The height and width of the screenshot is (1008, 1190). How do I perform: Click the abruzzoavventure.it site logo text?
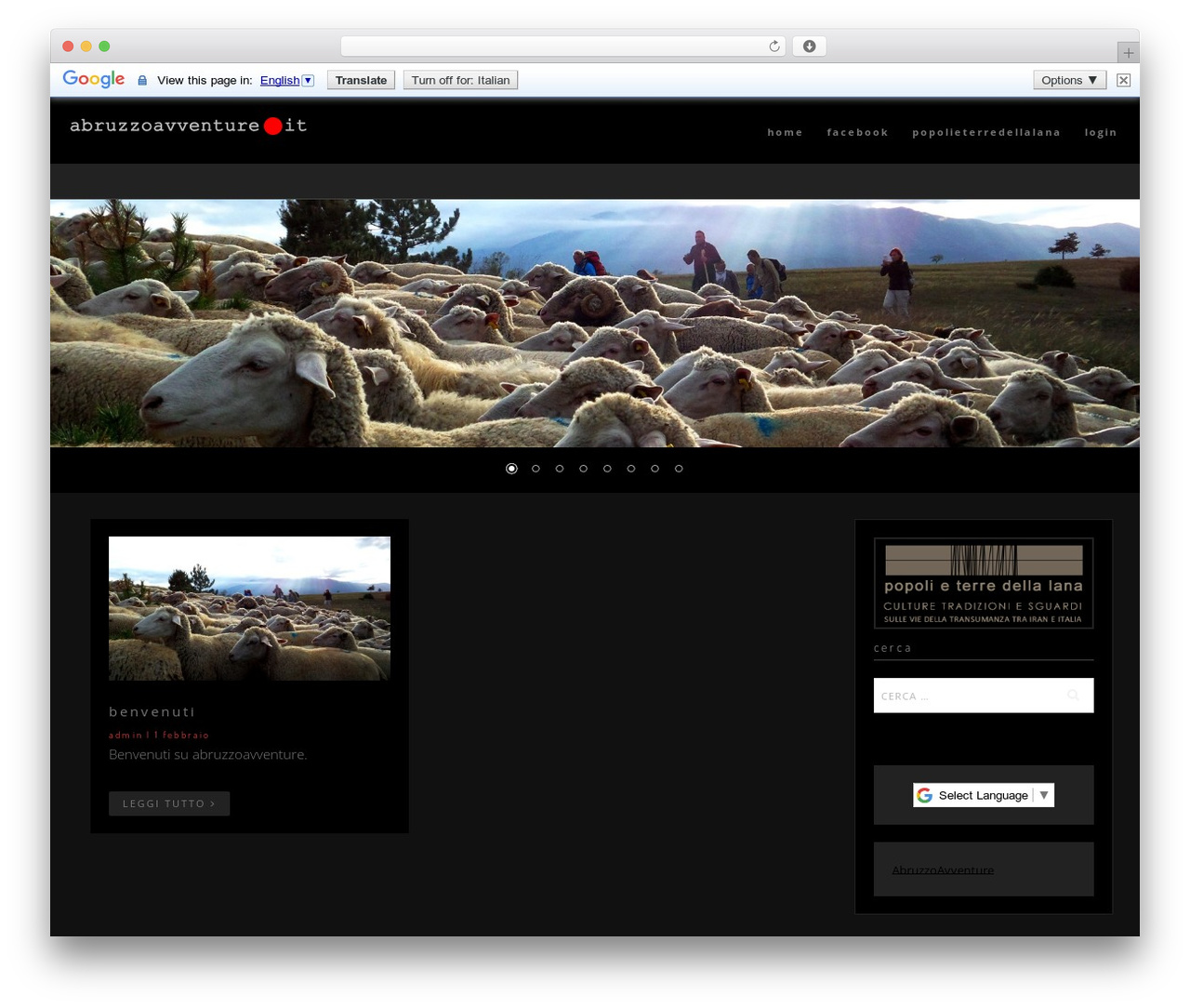(188, 126)
